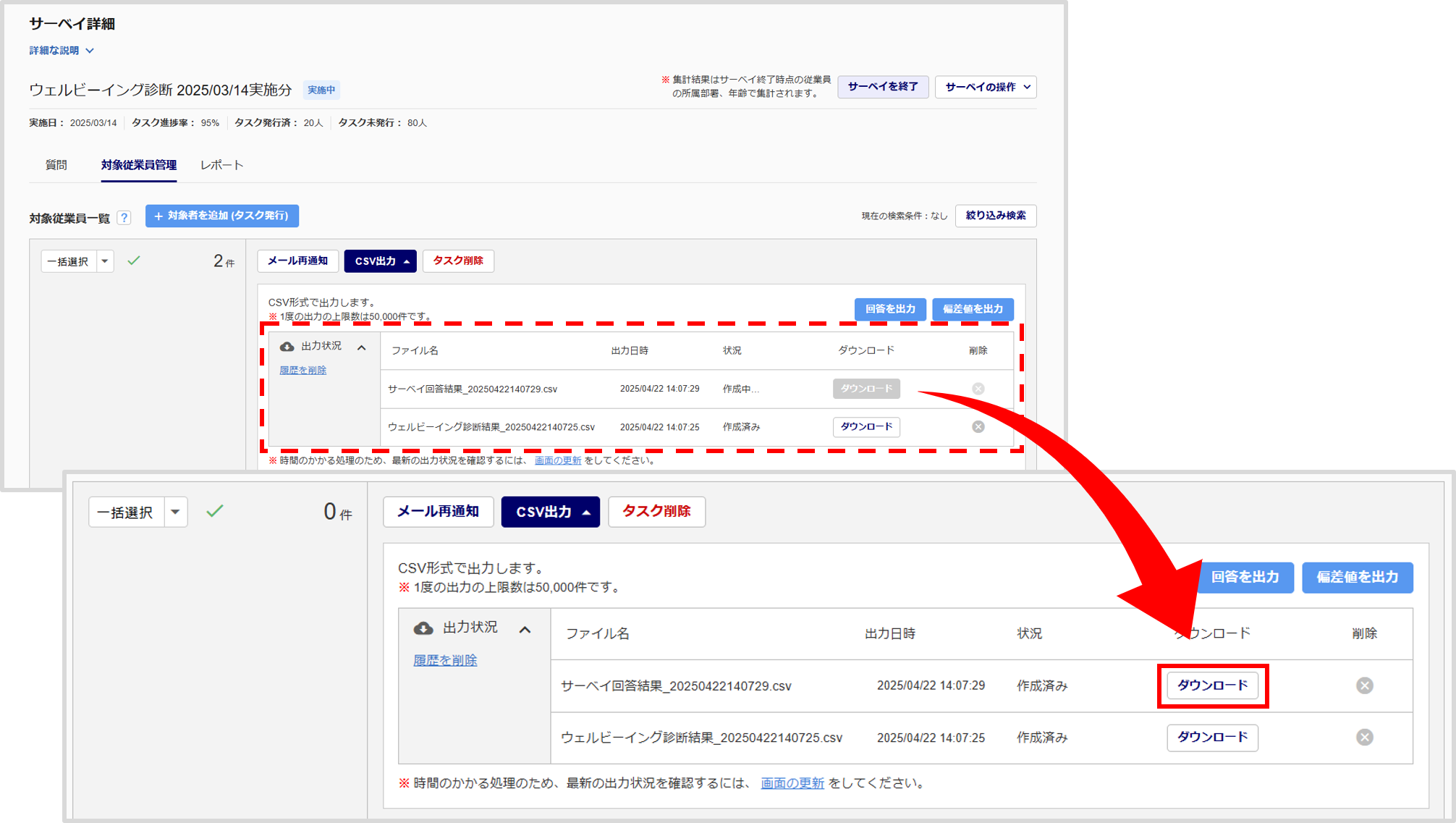
Task: Click 画面の更新 link in lower panel
Action: [x=792, y=783]
